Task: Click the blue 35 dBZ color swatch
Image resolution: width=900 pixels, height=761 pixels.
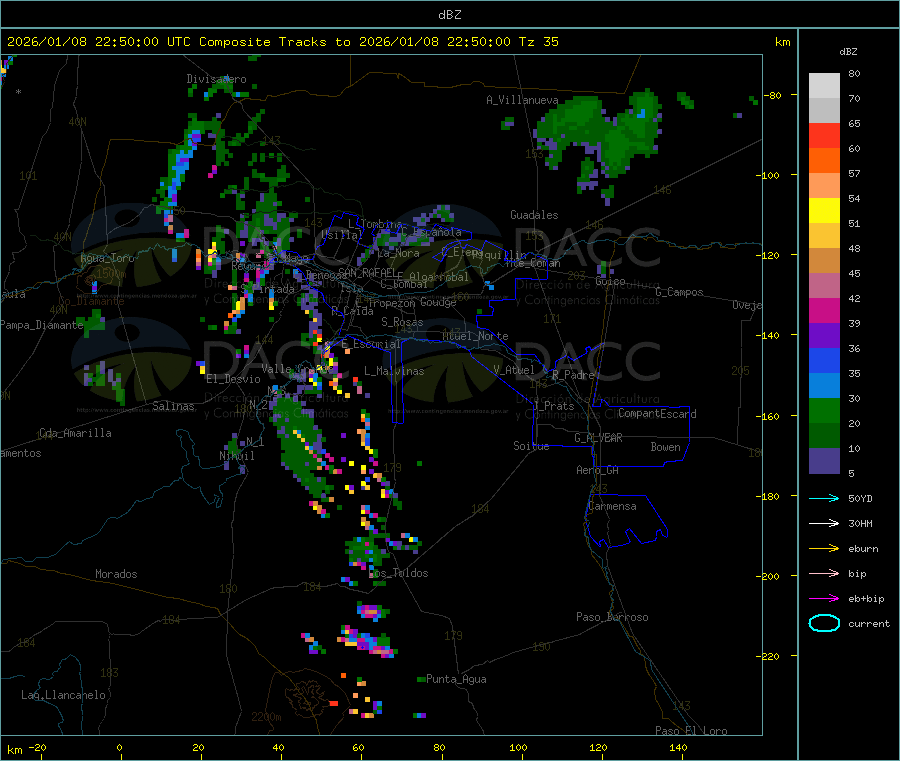Action: 824,360
